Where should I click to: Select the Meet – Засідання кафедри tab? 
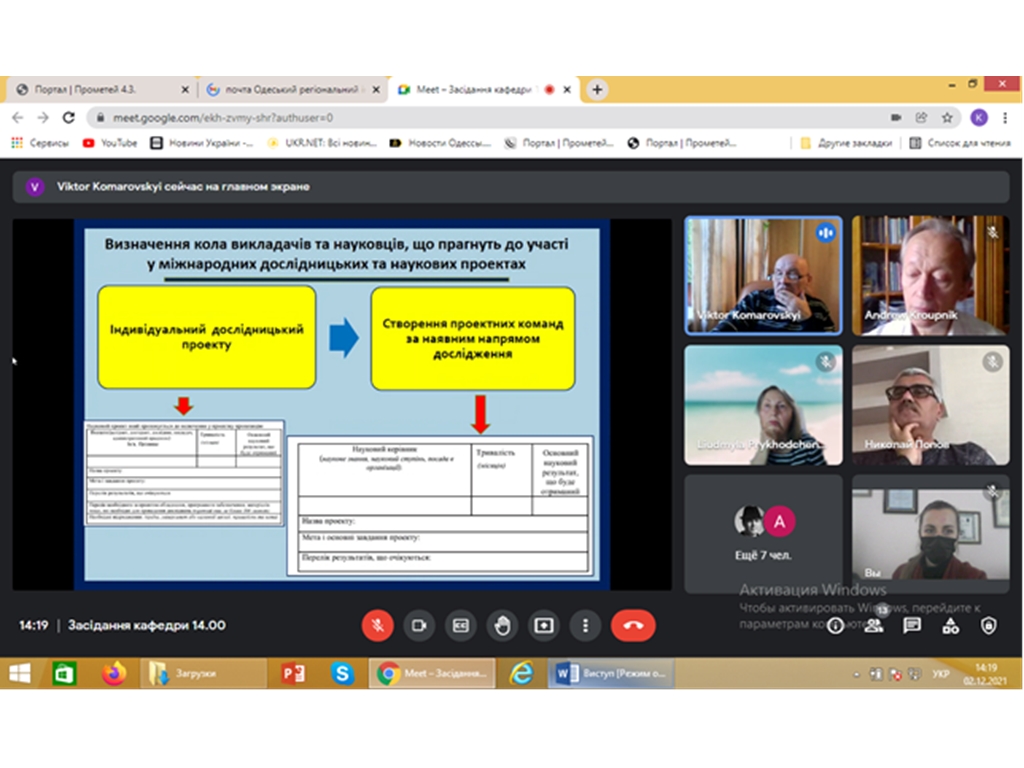pos(482,89)
